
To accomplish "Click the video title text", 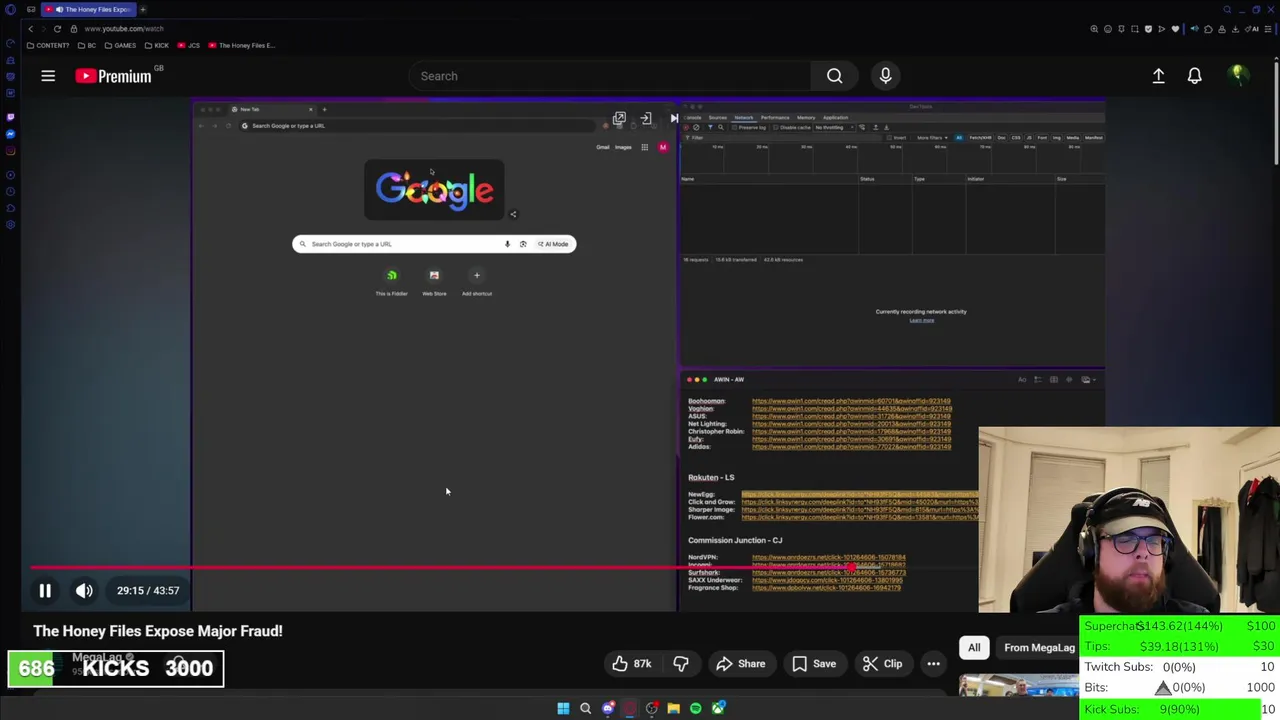I will tap(158, 631).
